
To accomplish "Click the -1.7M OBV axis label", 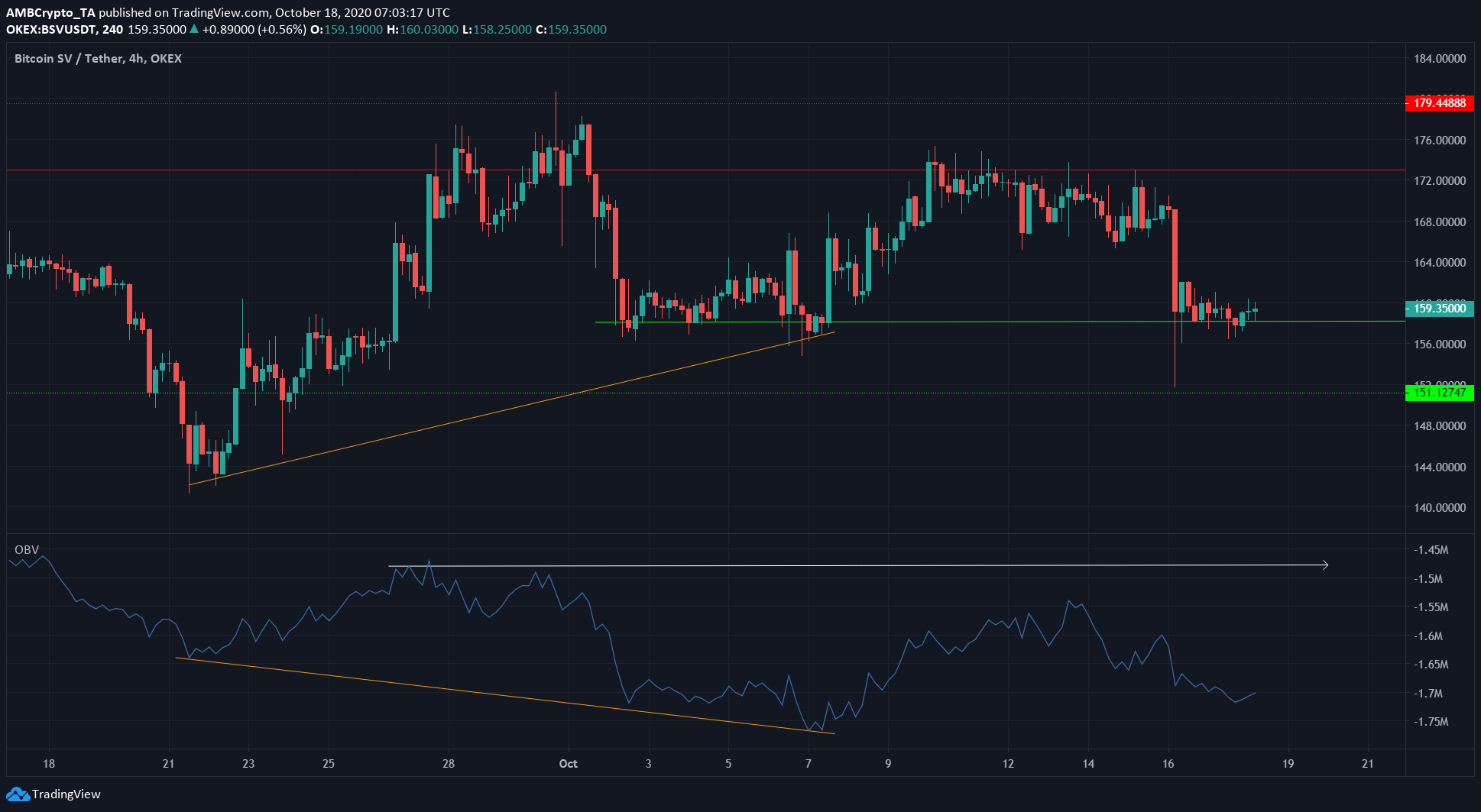I will click(x=1428, y=694).
